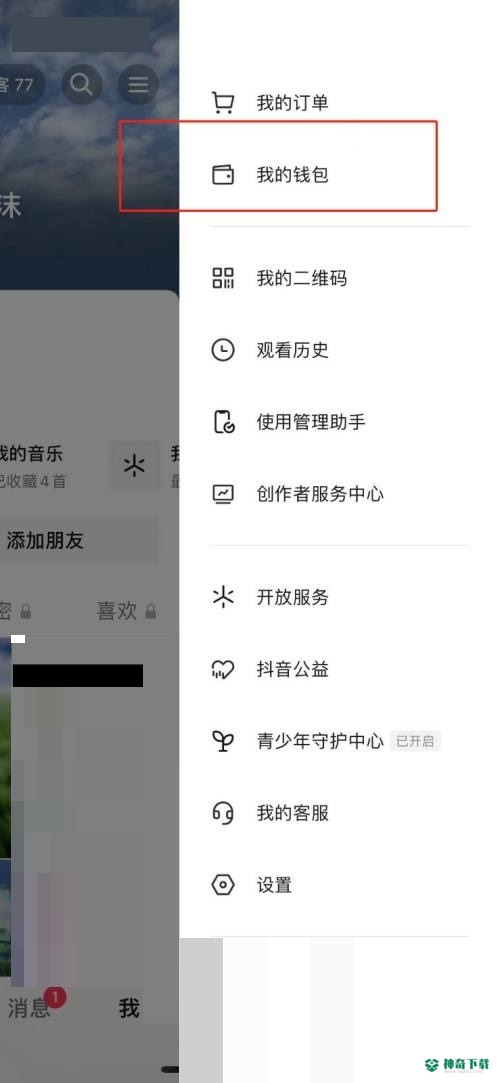Tap the hexagon gear icon for 设置

[x=222, y=885]
